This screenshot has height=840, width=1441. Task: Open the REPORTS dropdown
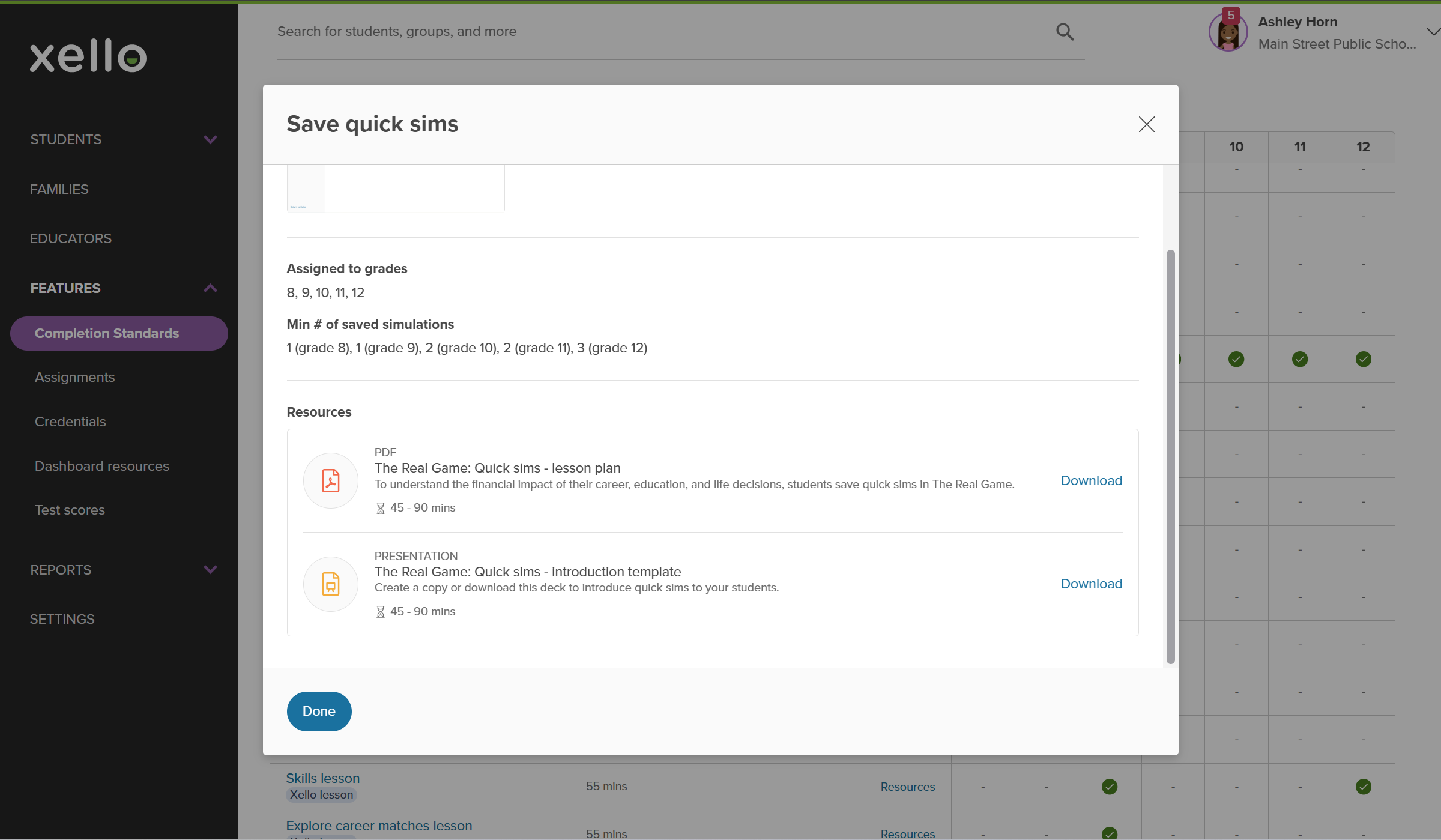click(210, 569)
